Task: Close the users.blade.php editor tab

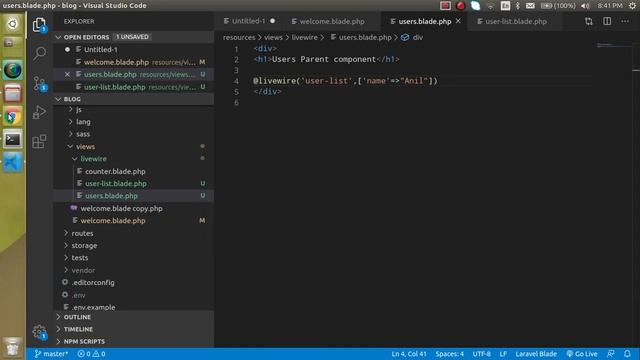Action: (458, 21)
